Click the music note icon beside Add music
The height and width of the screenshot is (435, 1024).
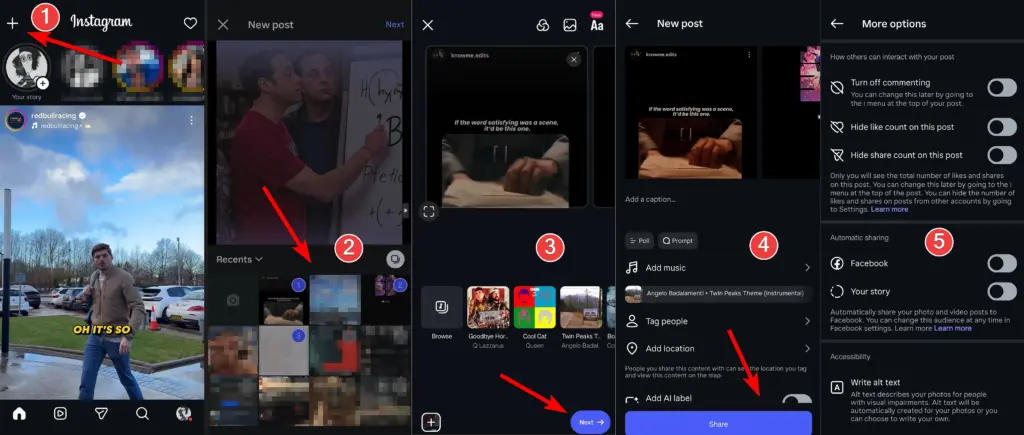[x=632, y=268]
